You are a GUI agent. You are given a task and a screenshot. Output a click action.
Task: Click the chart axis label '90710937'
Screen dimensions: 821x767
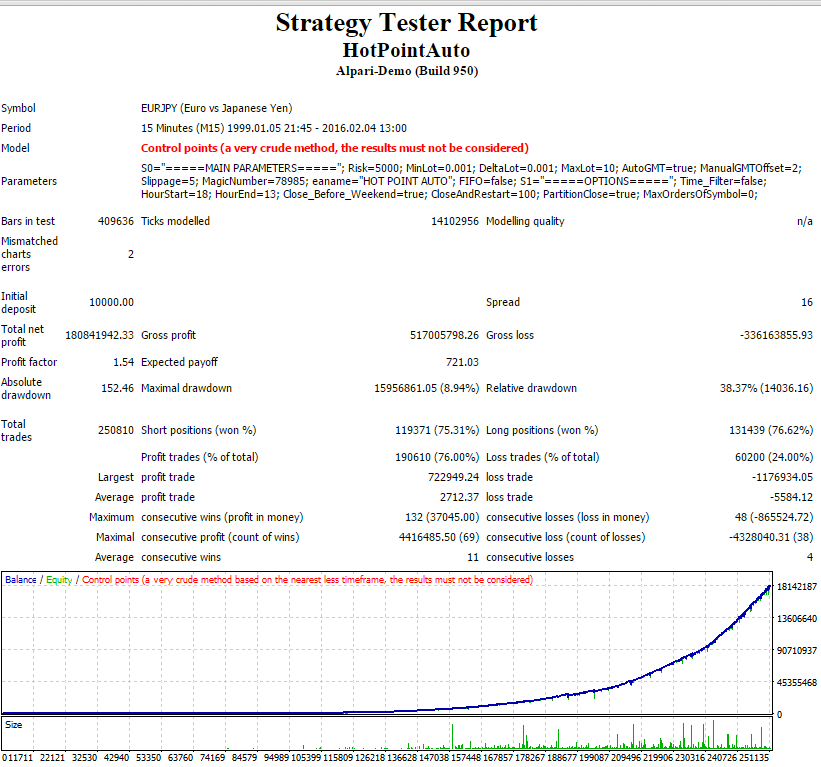click(x=796, y=651)
